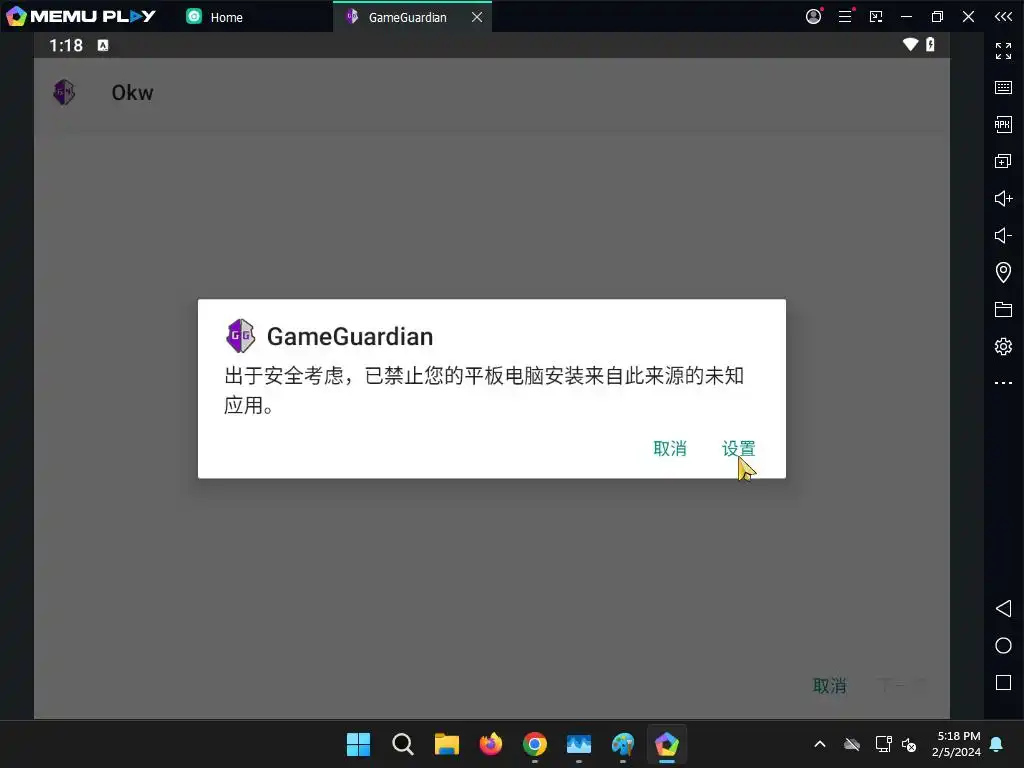Screen dimensions: 1024x768
Task: Click the APK install icon
Action: point(1003,124)
